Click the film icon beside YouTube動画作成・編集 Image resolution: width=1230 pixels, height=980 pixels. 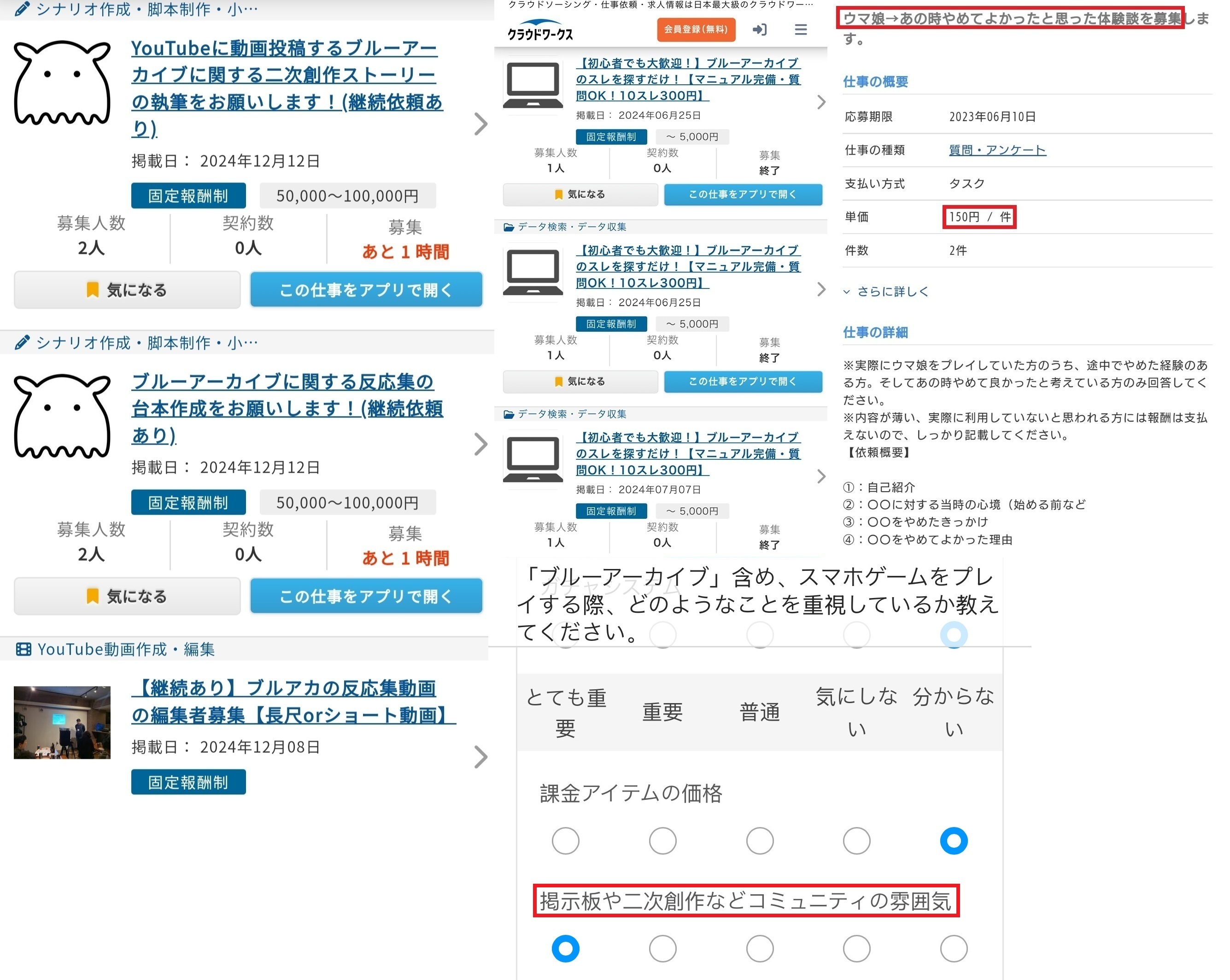point(23,649)
